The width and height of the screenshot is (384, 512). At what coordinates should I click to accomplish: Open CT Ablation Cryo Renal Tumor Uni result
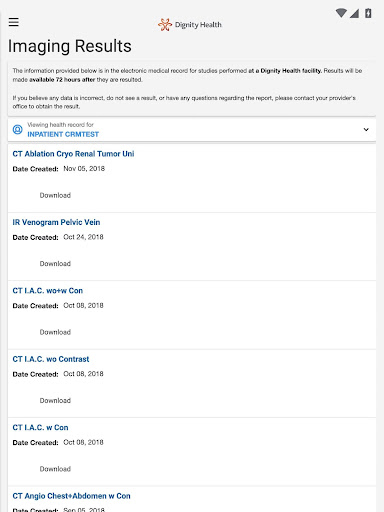(x=73, y=154)
